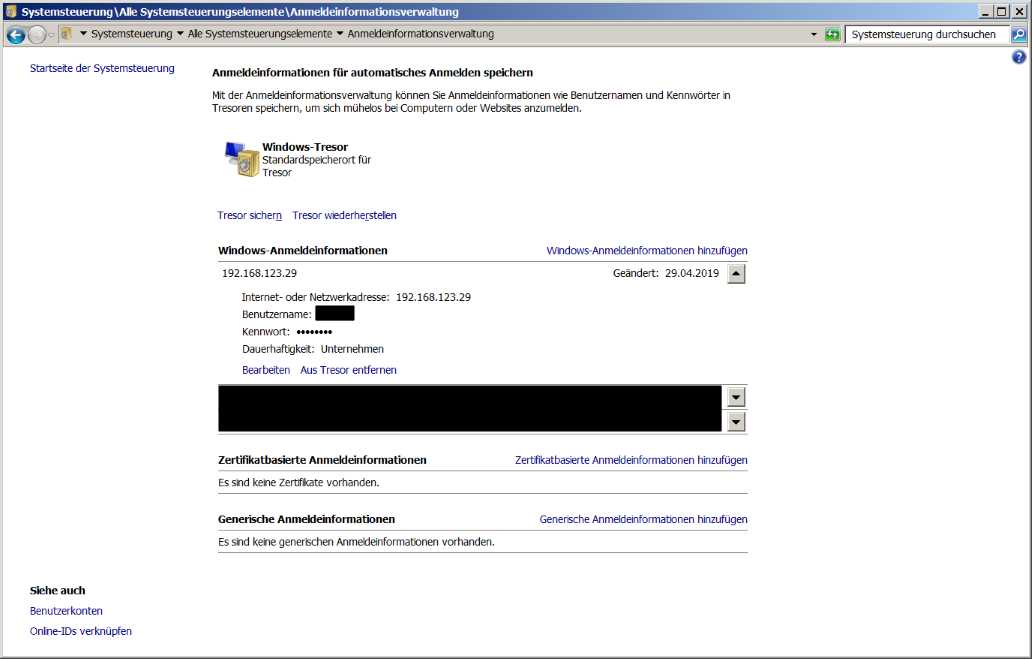The width and height of the screenshot is (1032, 659).
Task: Minimize the Anmeldeinformationsverwaltung window
Action: (985, 11)
